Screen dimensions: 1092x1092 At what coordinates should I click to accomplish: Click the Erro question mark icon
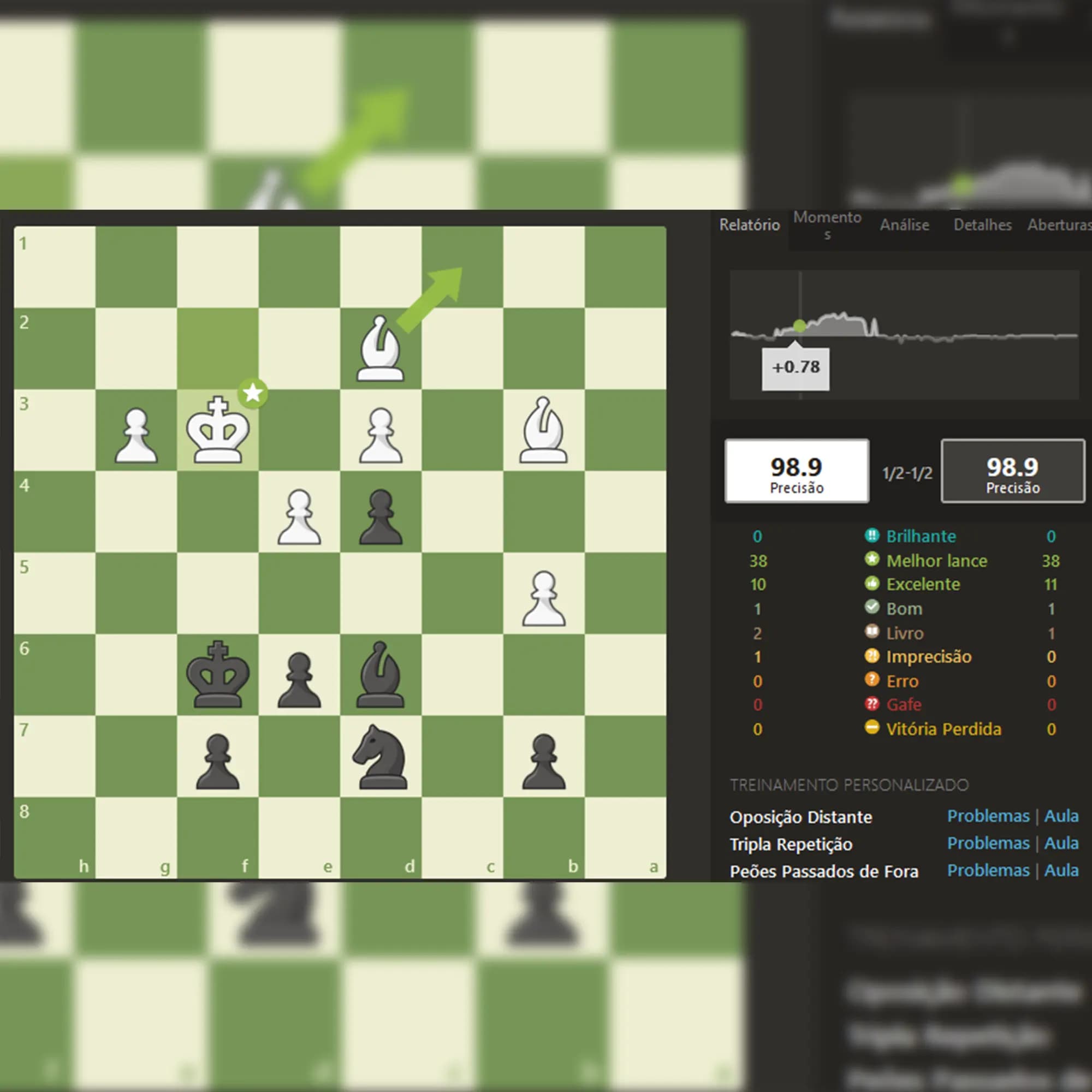click(x=872, y=680)
